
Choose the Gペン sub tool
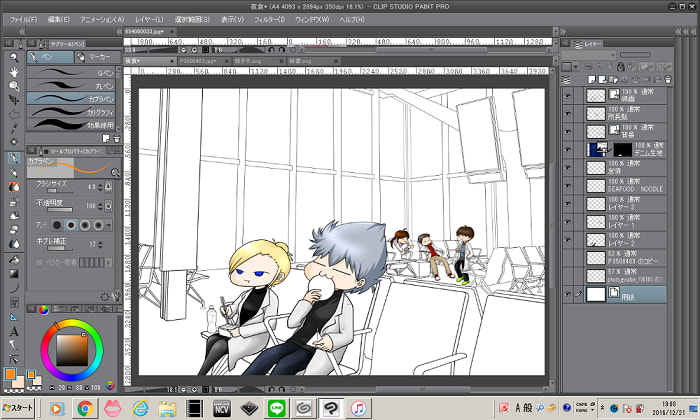[x=71, y=72]
